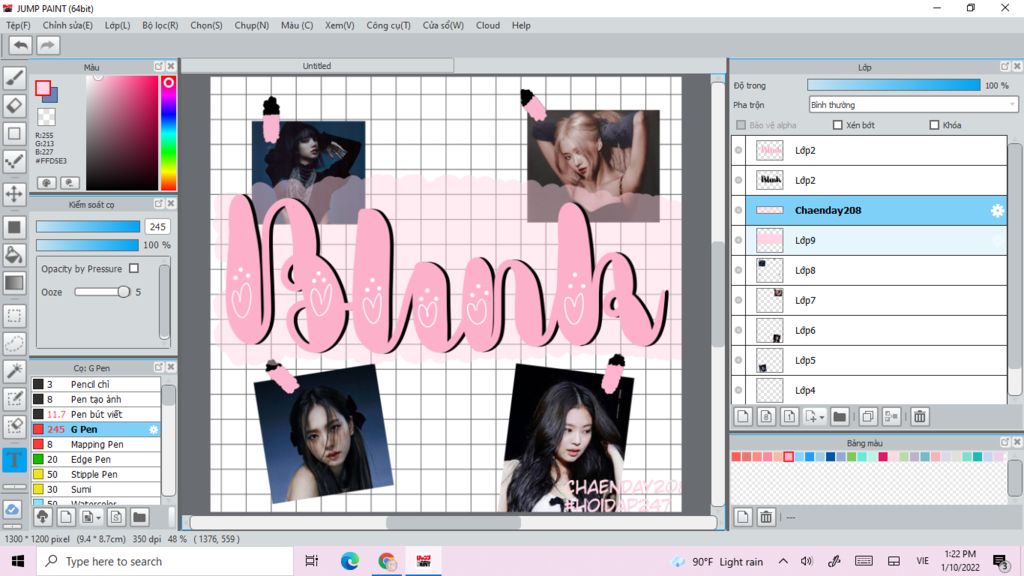Image resolution: width=1024 pixels, height=576 pixels.
Task: Select the Lasso selection tool
Action: pyautogui.click(x=14, y=343)
